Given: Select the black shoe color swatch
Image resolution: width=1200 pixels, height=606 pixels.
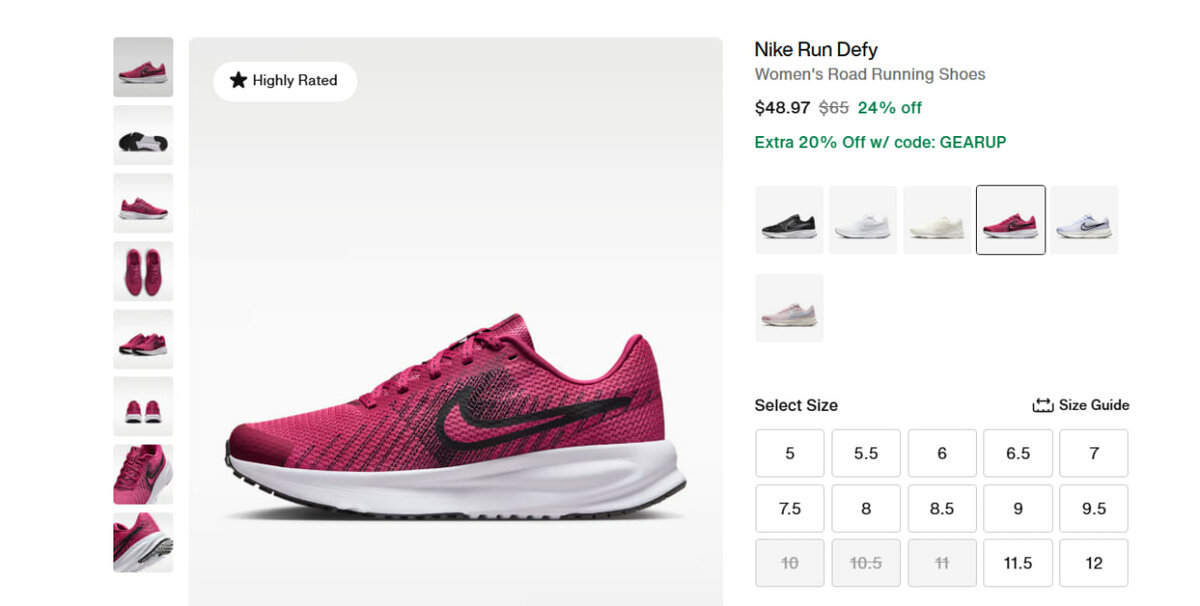Looking at the screenshot, I should 789,220.
